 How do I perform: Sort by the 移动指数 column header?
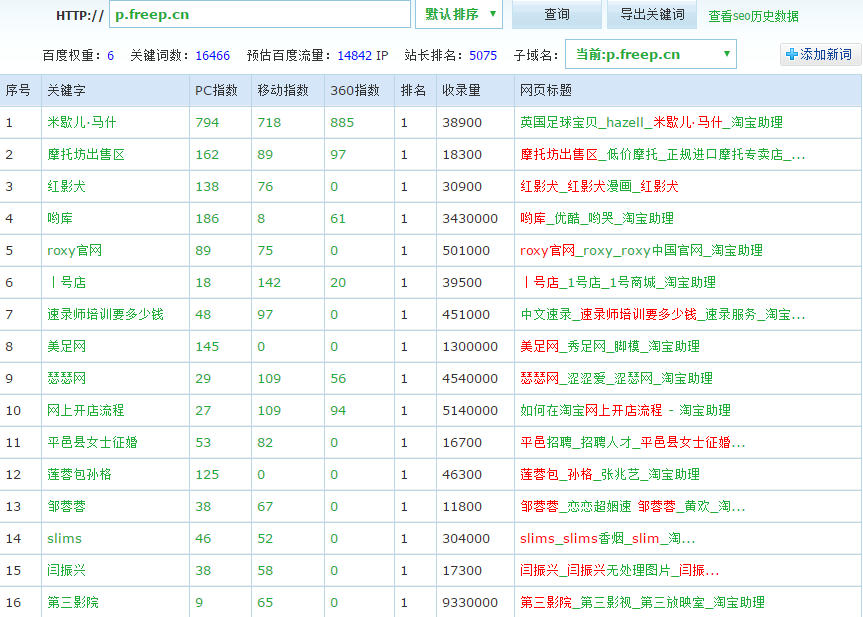click(x=283, y=90)
